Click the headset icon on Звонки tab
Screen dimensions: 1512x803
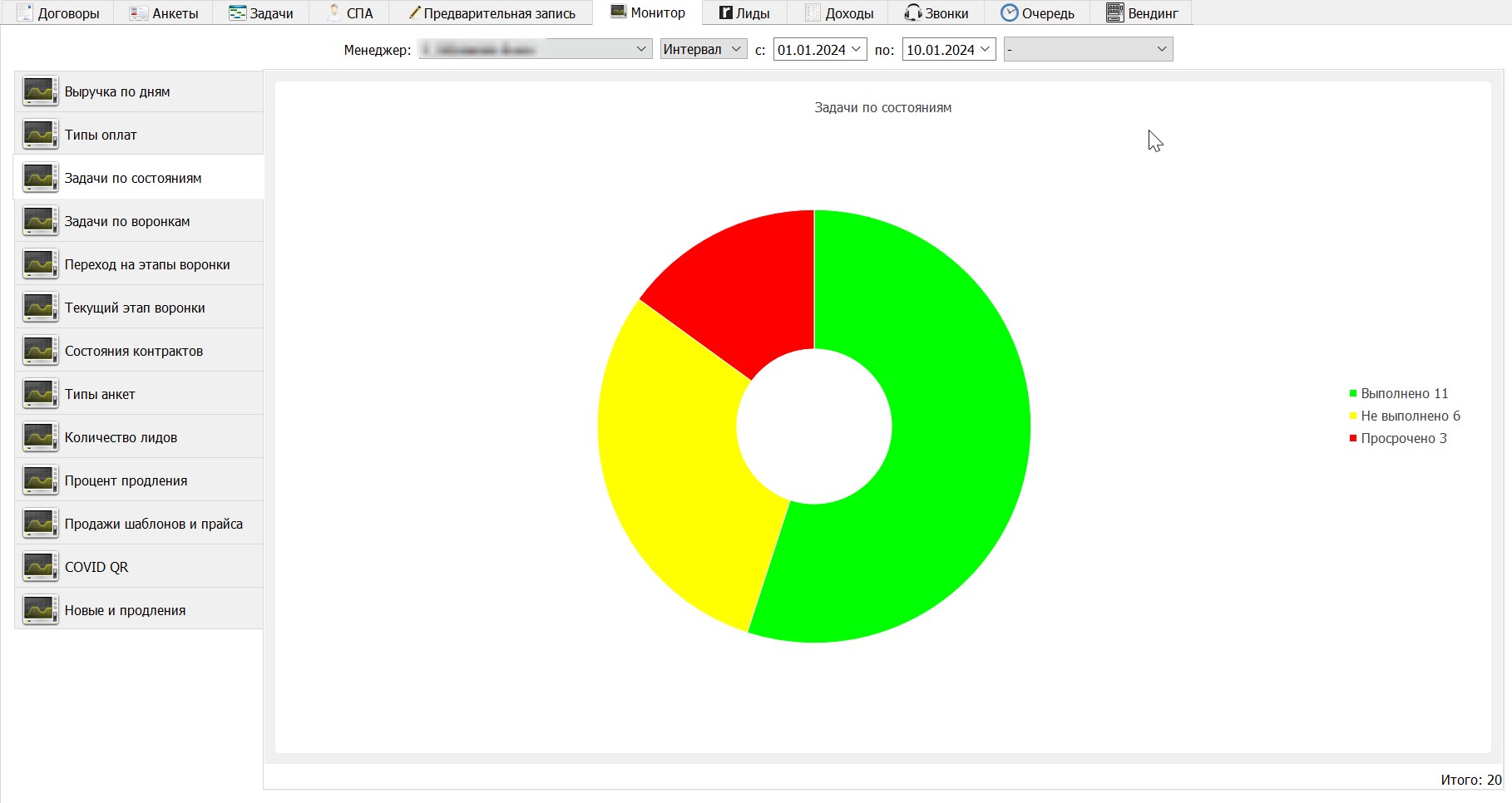913,12
